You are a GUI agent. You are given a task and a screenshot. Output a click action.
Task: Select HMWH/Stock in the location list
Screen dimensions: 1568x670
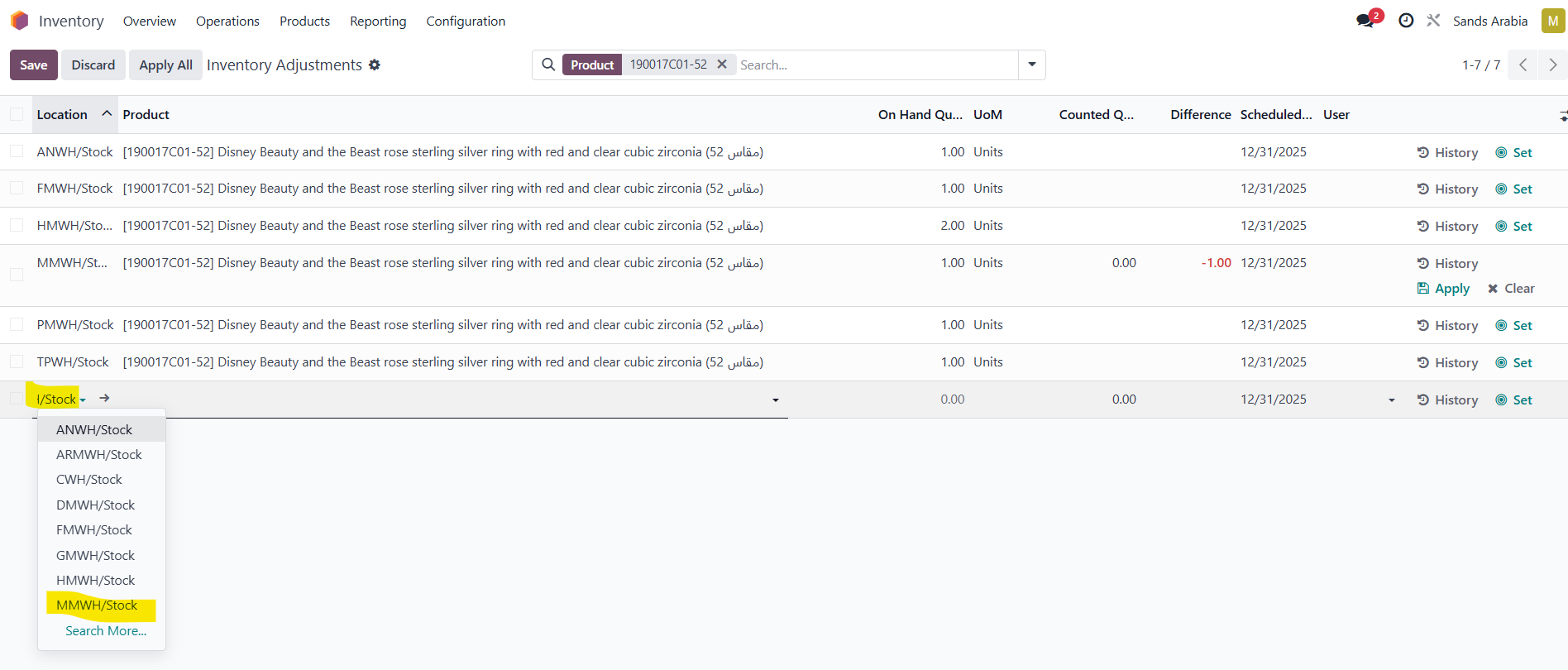[102, 580]
